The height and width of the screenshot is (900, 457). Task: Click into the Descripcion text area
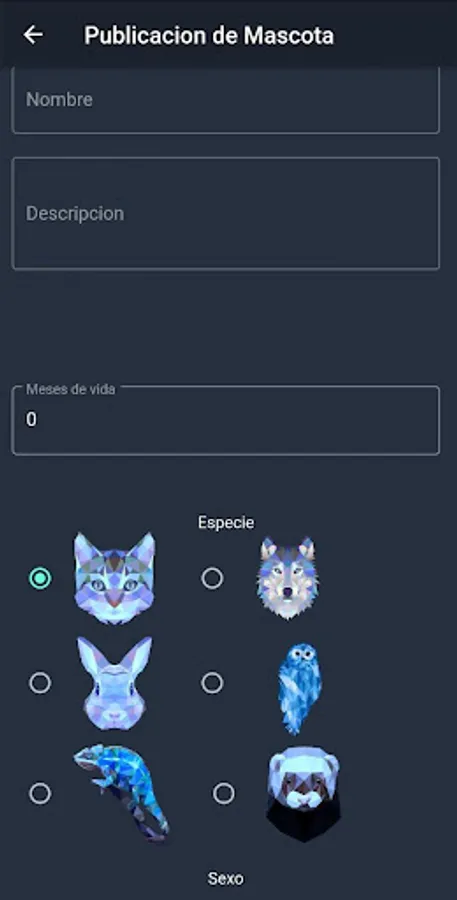(226, 213)
